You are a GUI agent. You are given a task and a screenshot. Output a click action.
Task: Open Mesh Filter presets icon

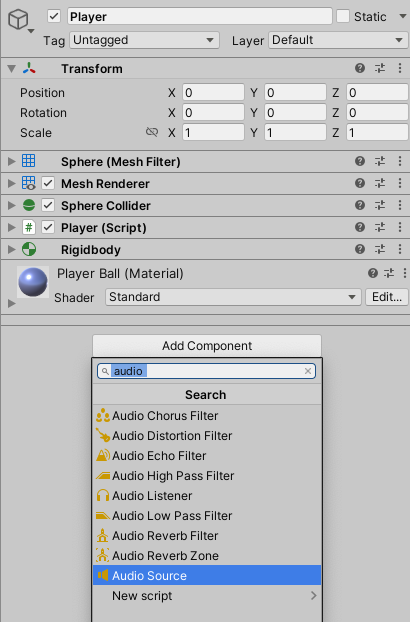click(x=380, y=161)
